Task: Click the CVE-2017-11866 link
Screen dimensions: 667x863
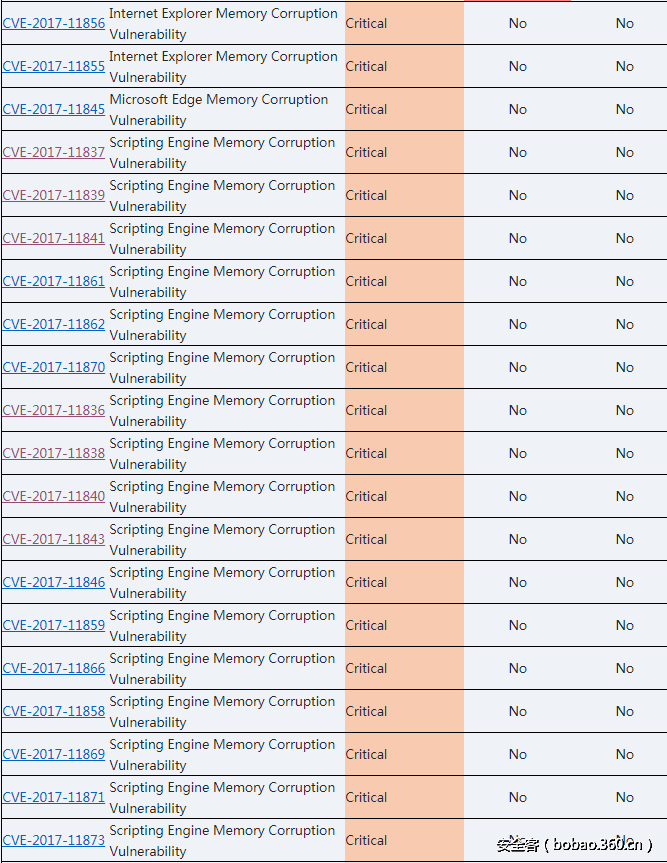Action: [53, 669]
